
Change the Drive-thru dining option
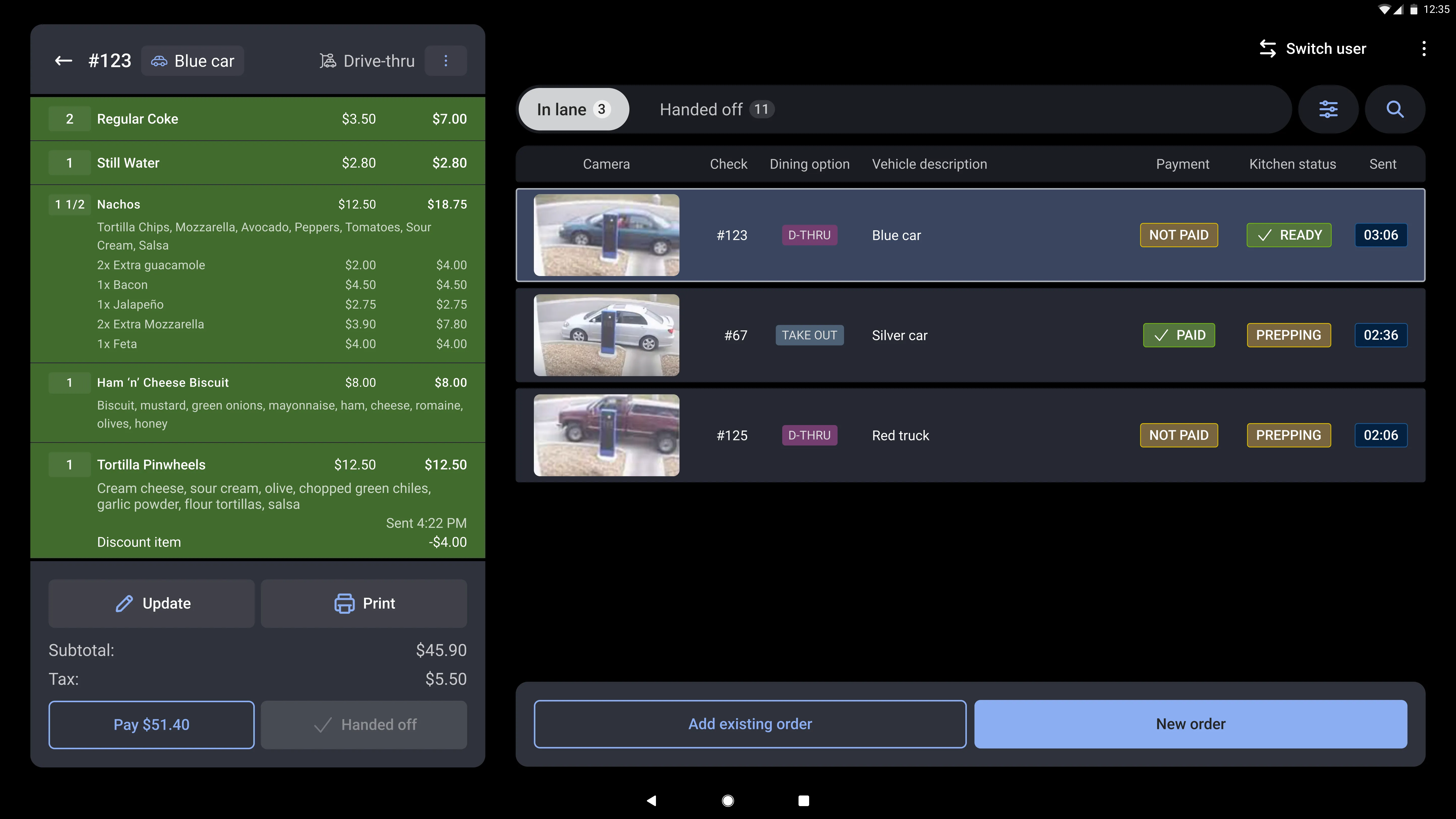click(367, 60)
